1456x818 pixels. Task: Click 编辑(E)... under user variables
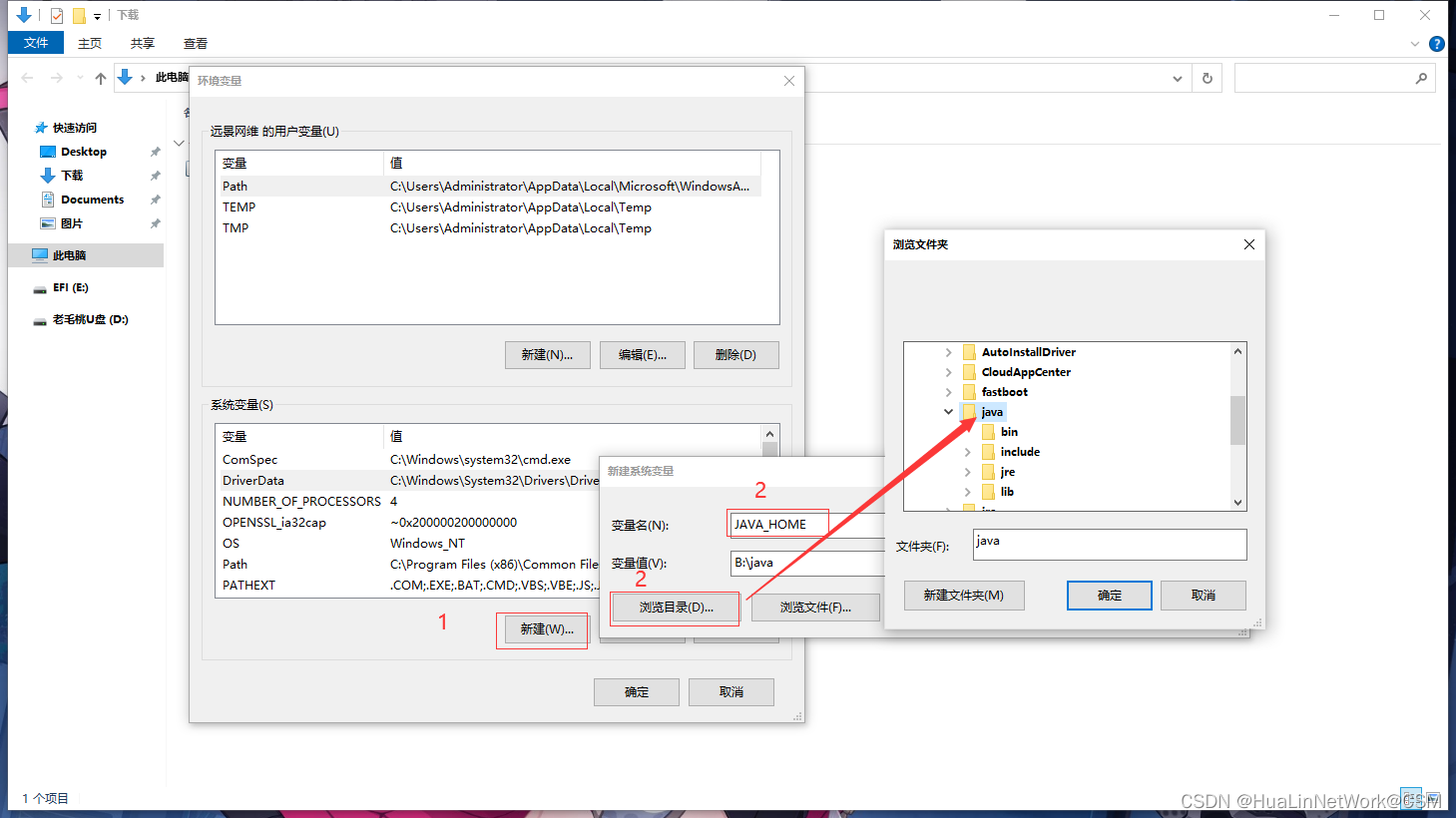[x=642, y=355]
